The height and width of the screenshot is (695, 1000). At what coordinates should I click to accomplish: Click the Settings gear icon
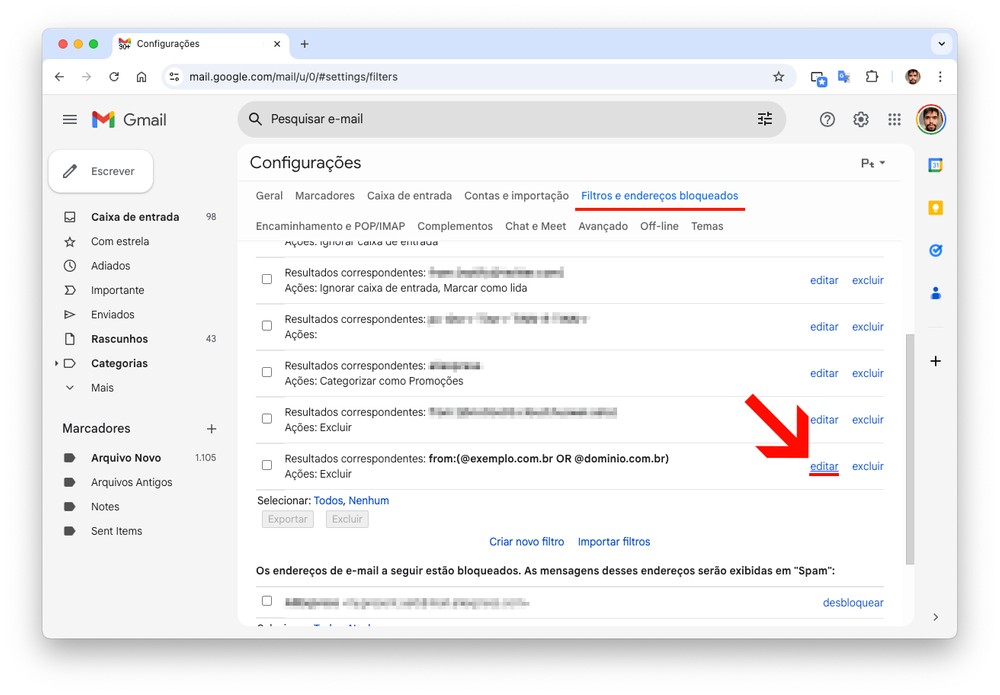[861, 120]
